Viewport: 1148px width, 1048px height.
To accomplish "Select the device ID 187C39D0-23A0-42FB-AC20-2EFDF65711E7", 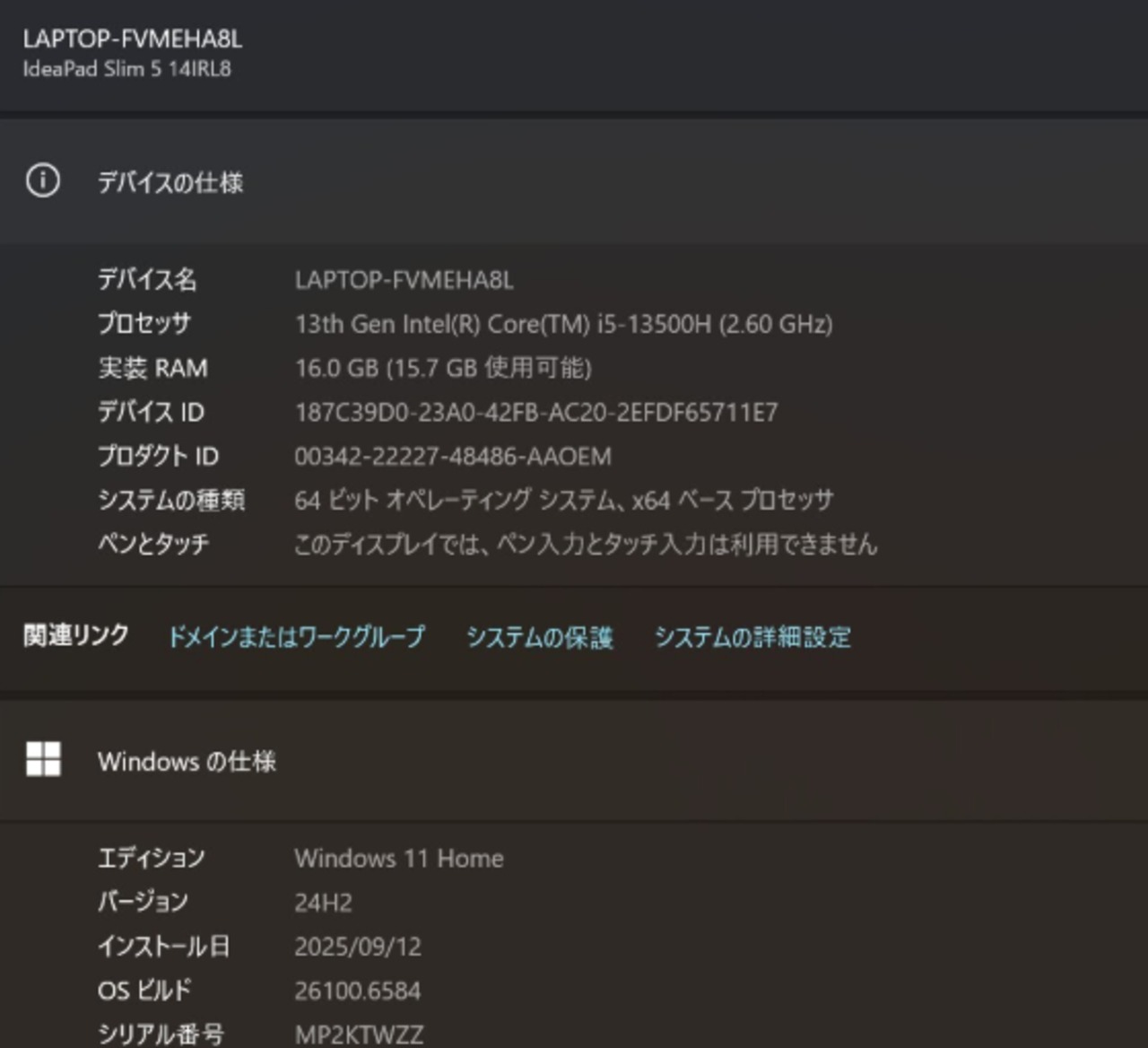I will pyautogui.click(x=536, y=412).
